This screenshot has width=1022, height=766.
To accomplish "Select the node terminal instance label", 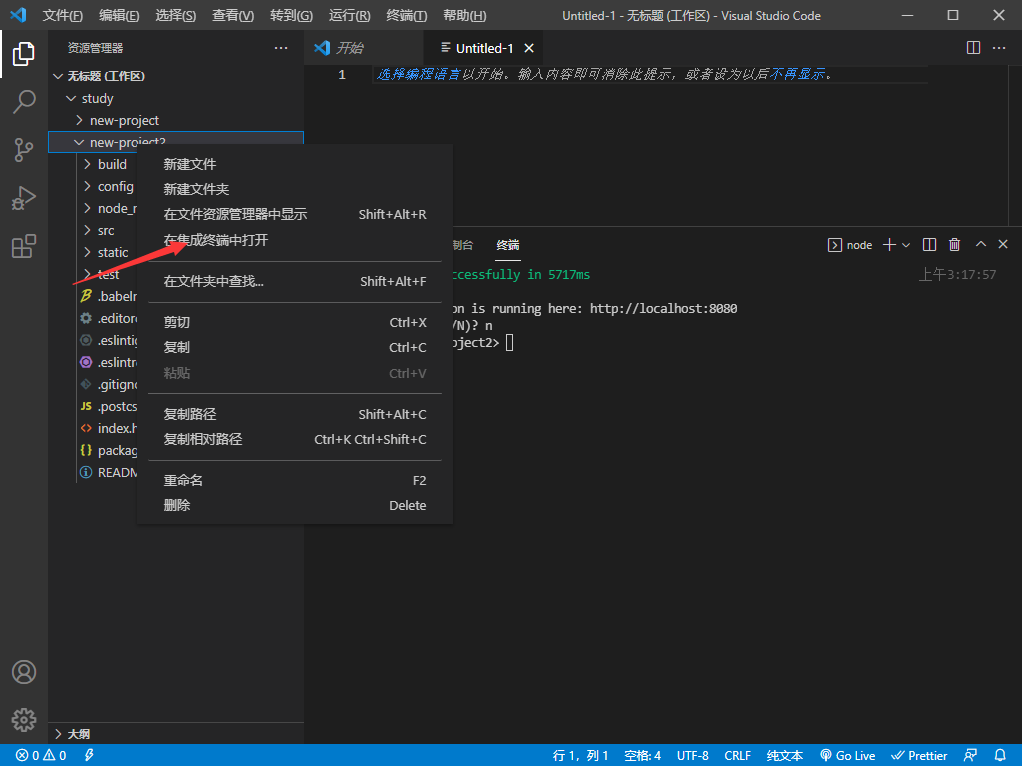I will tap(850, 245).
